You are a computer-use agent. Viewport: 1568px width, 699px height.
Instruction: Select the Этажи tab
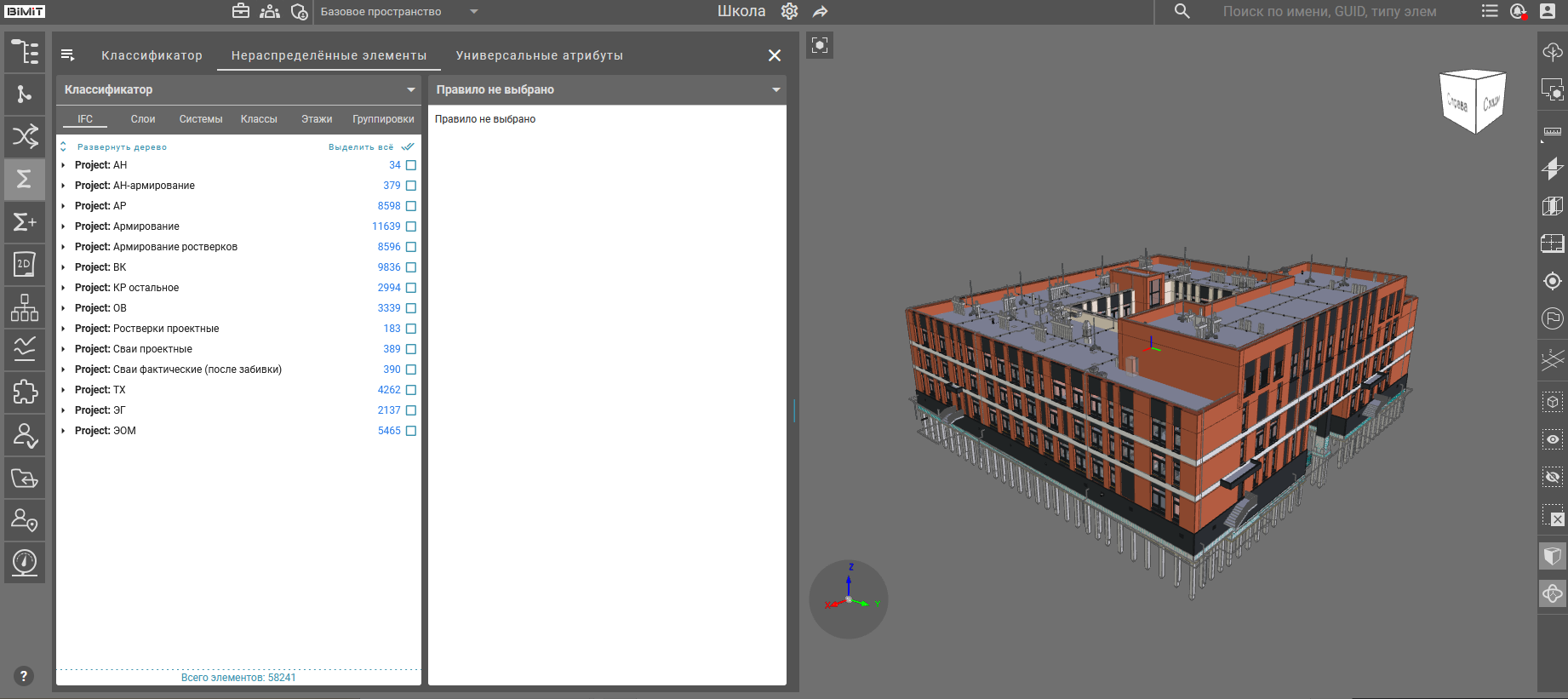[x=316, y=119]
